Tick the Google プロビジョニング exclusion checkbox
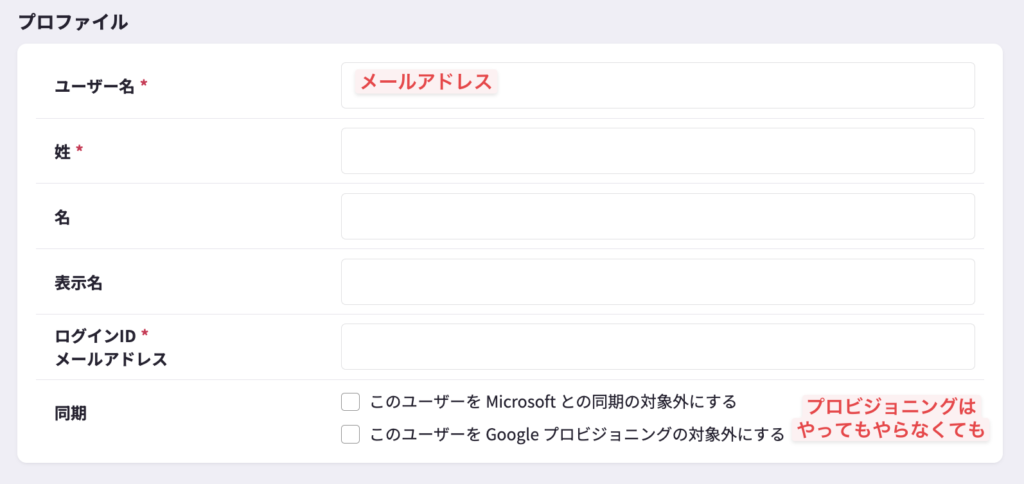 click(350, 434)
